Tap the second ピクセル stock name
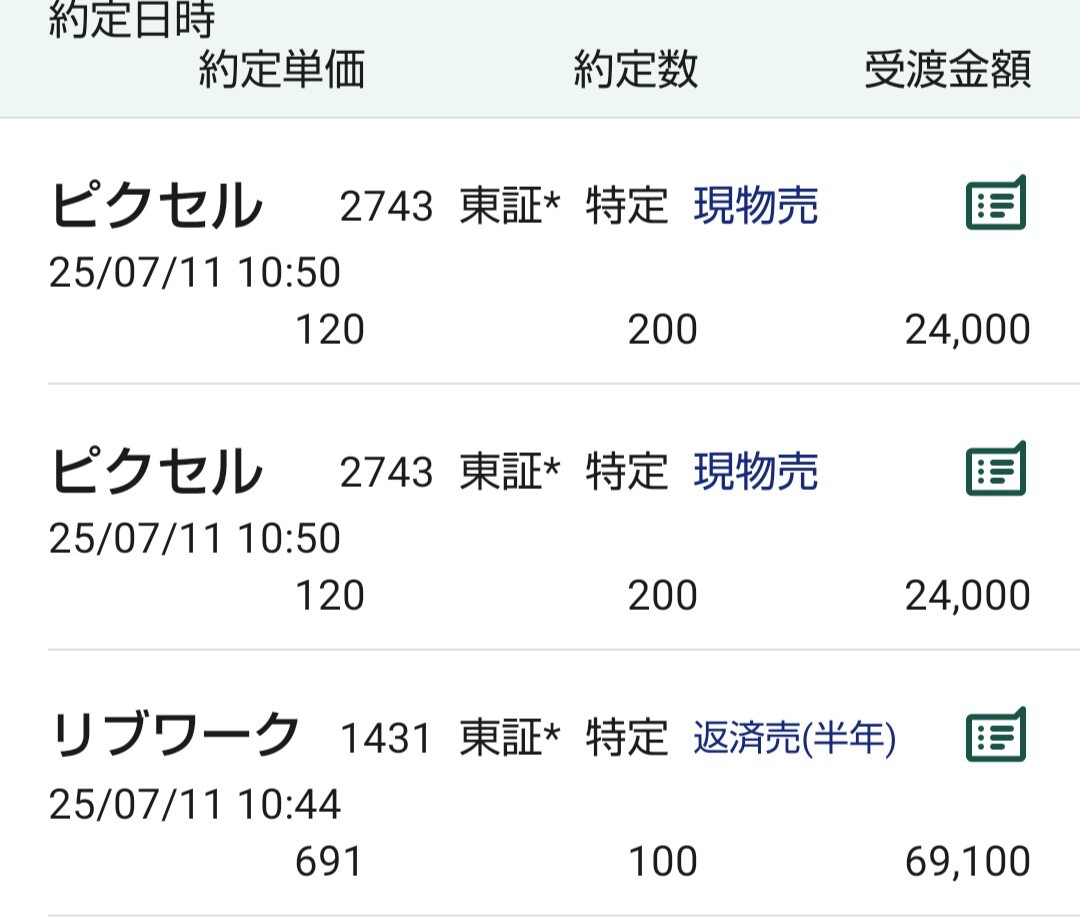Viewport: 1080px width, 924px height. click(156, 471)
